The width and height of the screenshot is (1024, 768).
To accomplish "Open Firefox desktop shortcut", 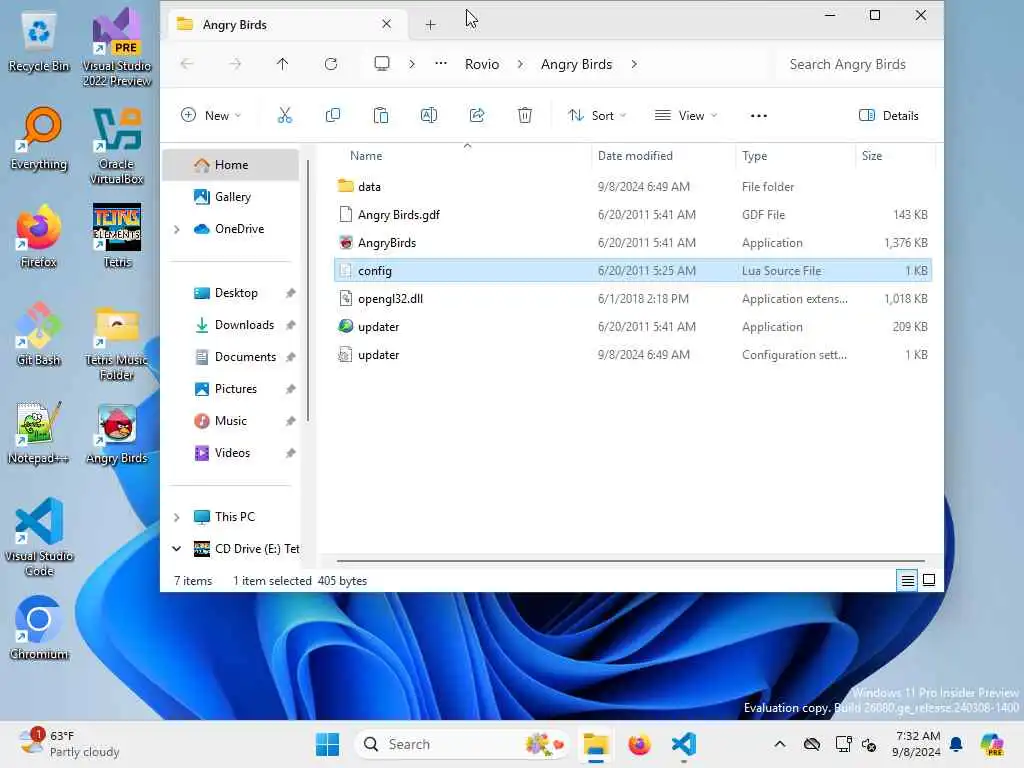I will pyautogui.click(x=39, y=237).
